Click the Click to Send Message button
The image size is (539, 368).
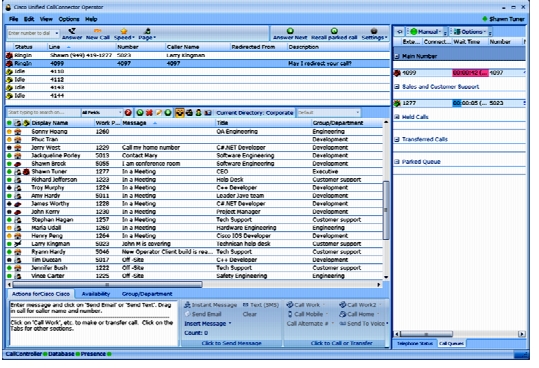(232, 343)
